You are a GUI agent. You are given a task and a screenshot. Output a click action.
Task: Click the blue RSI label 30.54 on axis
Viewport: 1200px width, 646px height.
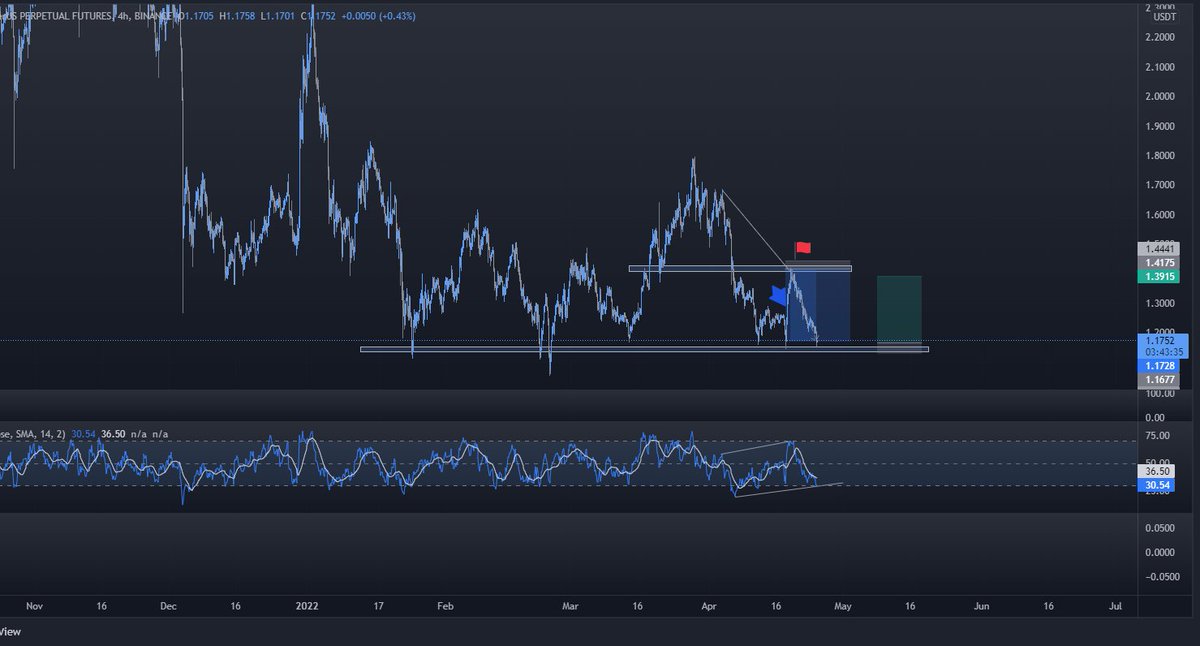(x=1158, y=484)
